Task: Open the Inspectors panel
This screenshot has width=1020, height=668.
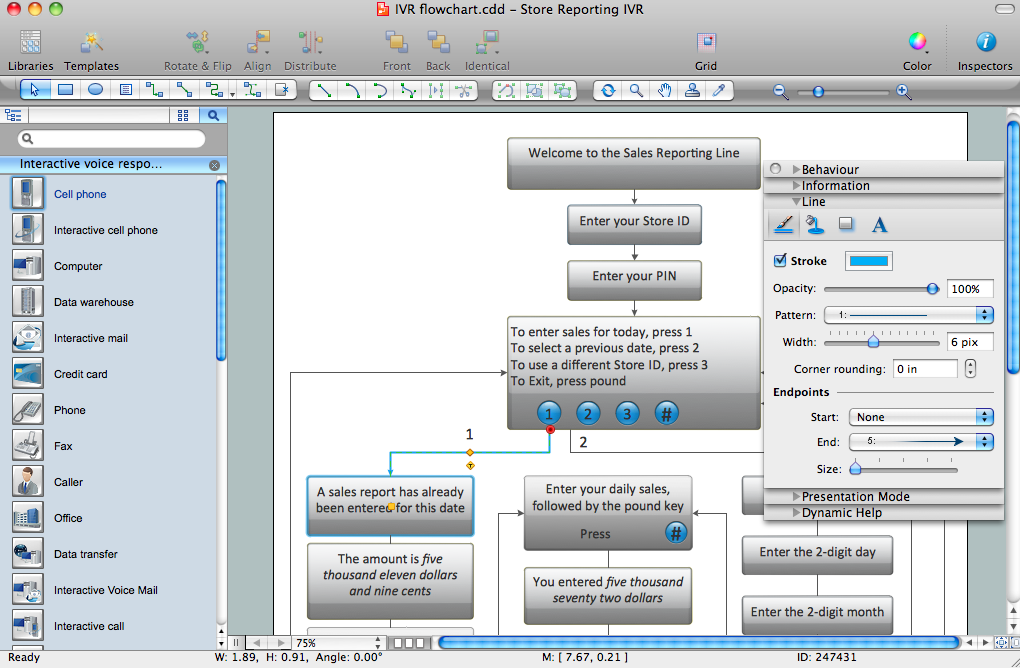Action: tap(985, 51)
